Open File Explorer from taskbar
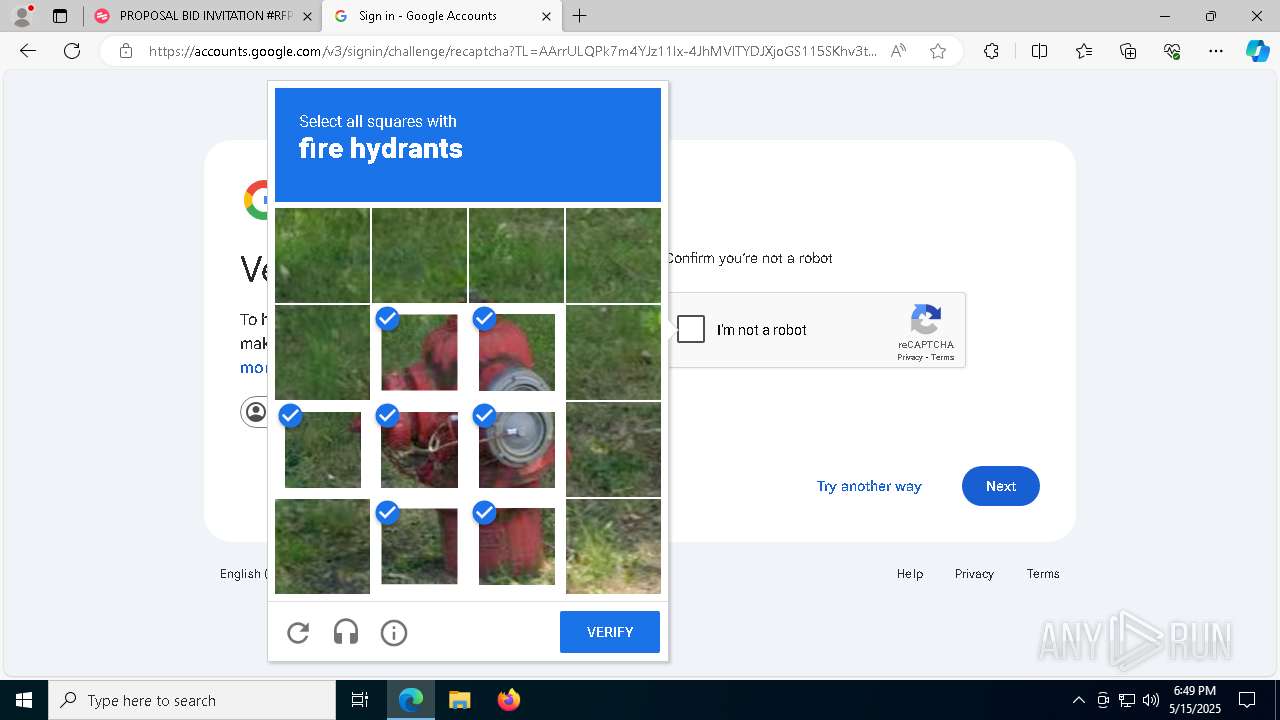 (x=459, y=700)
